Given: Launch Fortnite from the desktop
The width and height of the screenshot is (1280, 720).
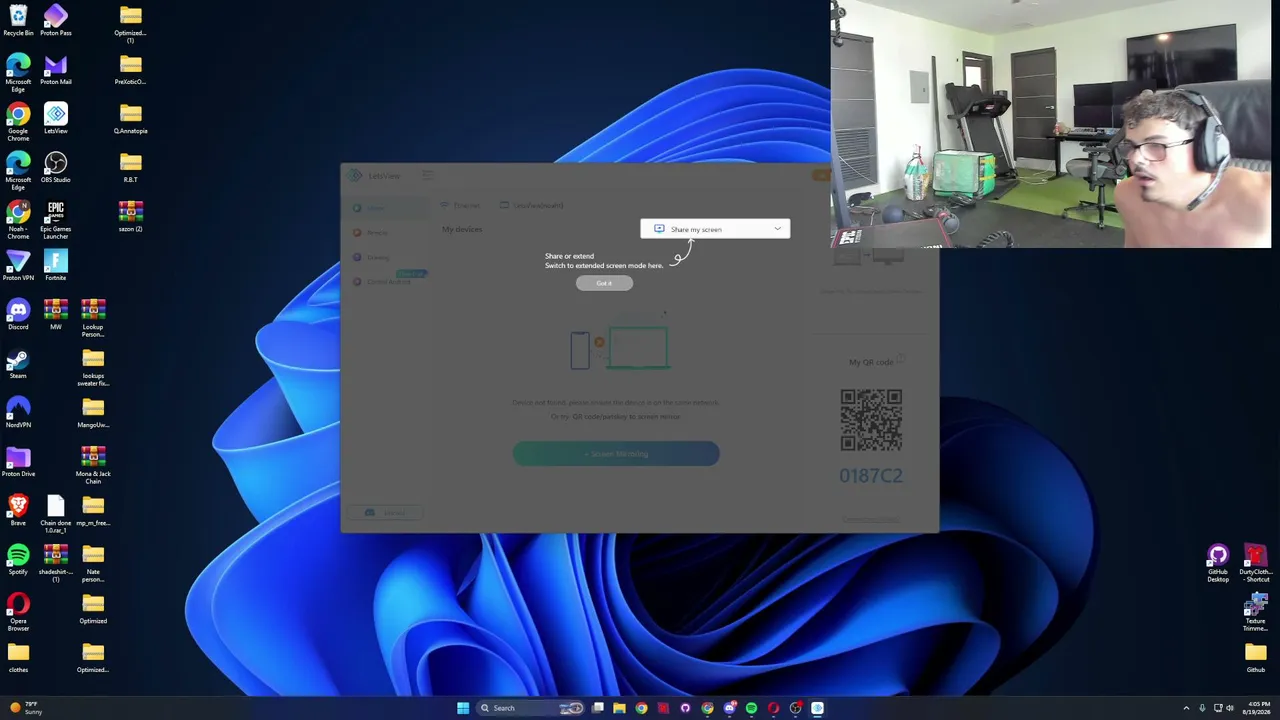Looking at the screenshot, I should (x=56, y=266).
